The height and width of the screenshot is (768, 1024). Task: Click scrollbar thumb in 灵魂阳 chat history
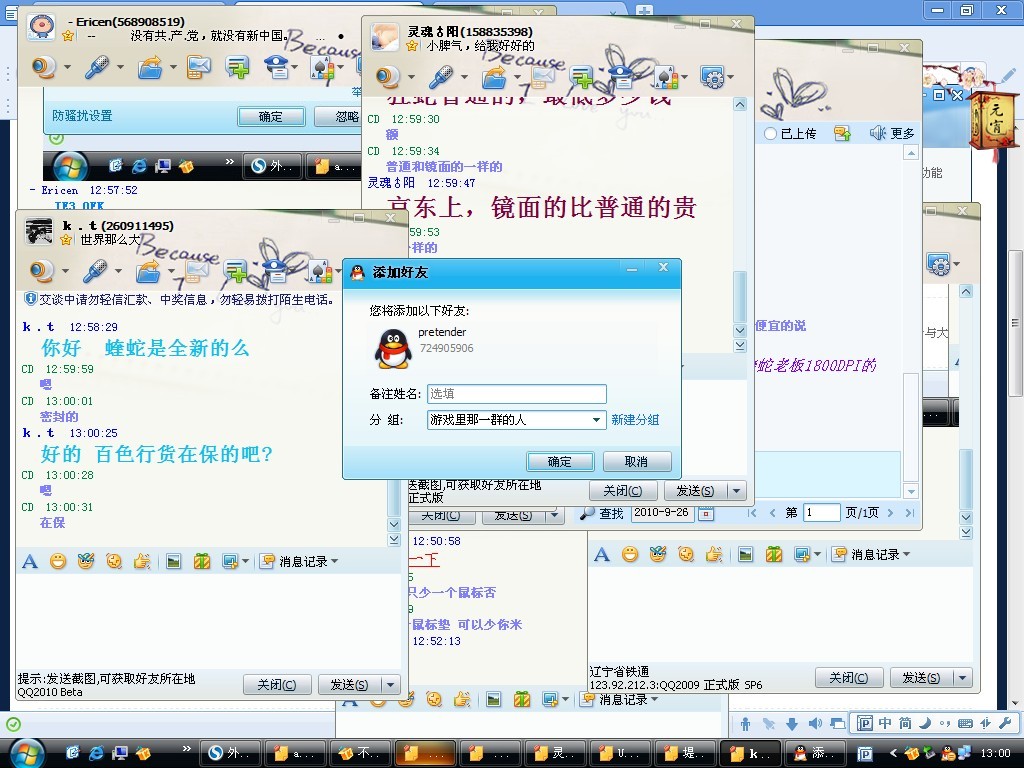pos(740,296)
